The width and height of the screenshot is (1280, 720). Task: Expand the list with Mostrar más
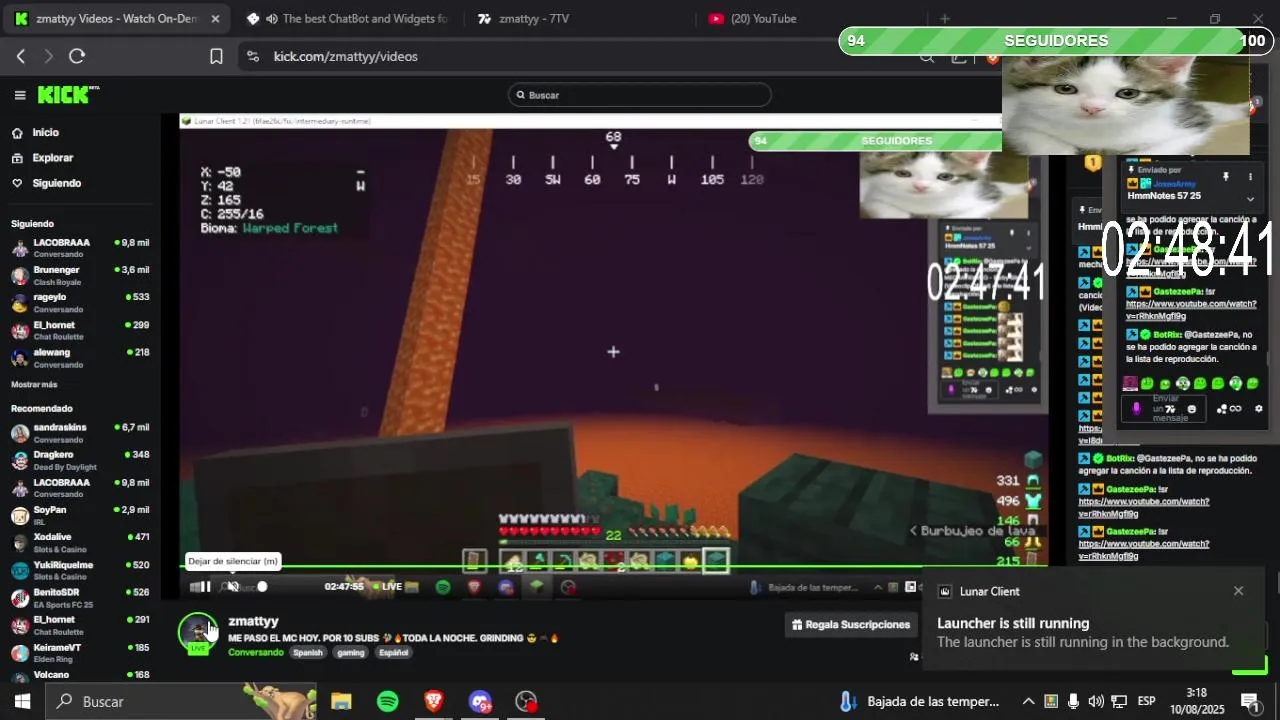pos(34,385)
